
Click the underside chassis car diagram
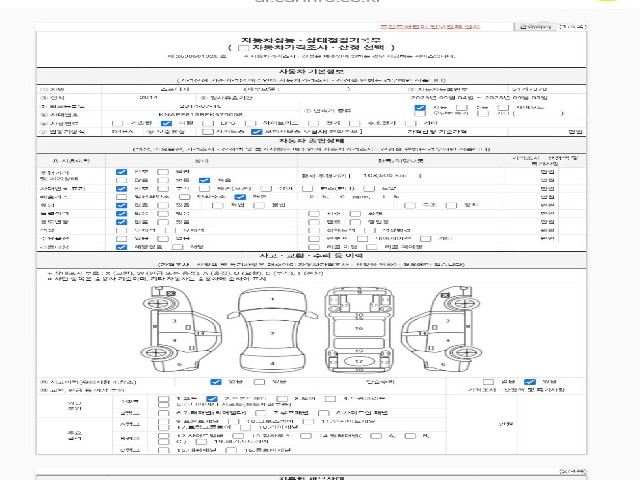coord(359,329)
